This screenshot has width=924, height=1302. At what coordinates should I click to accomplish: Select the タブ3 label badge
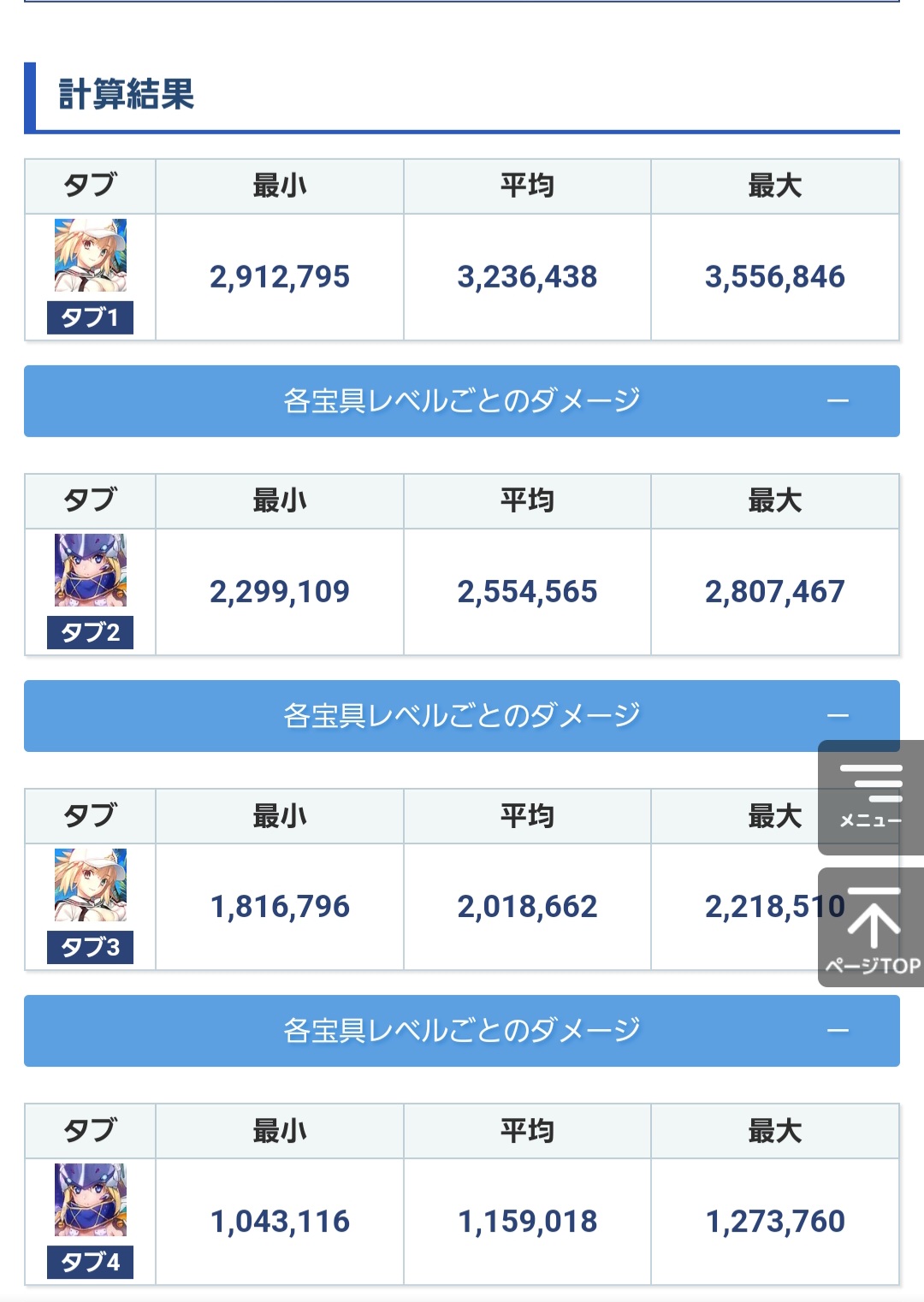(x=90, y=948)
